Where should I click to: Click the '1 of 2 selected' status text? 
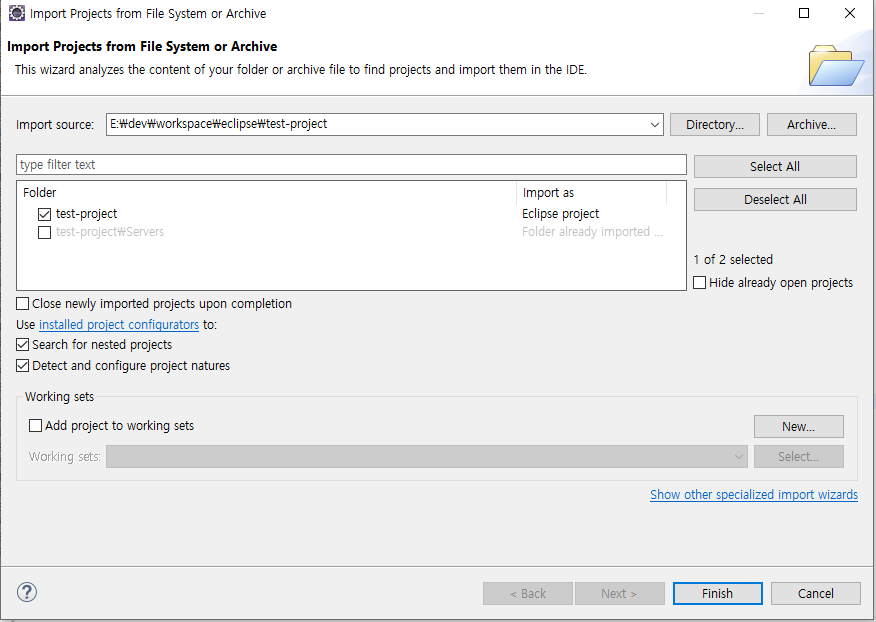[733, 260]
